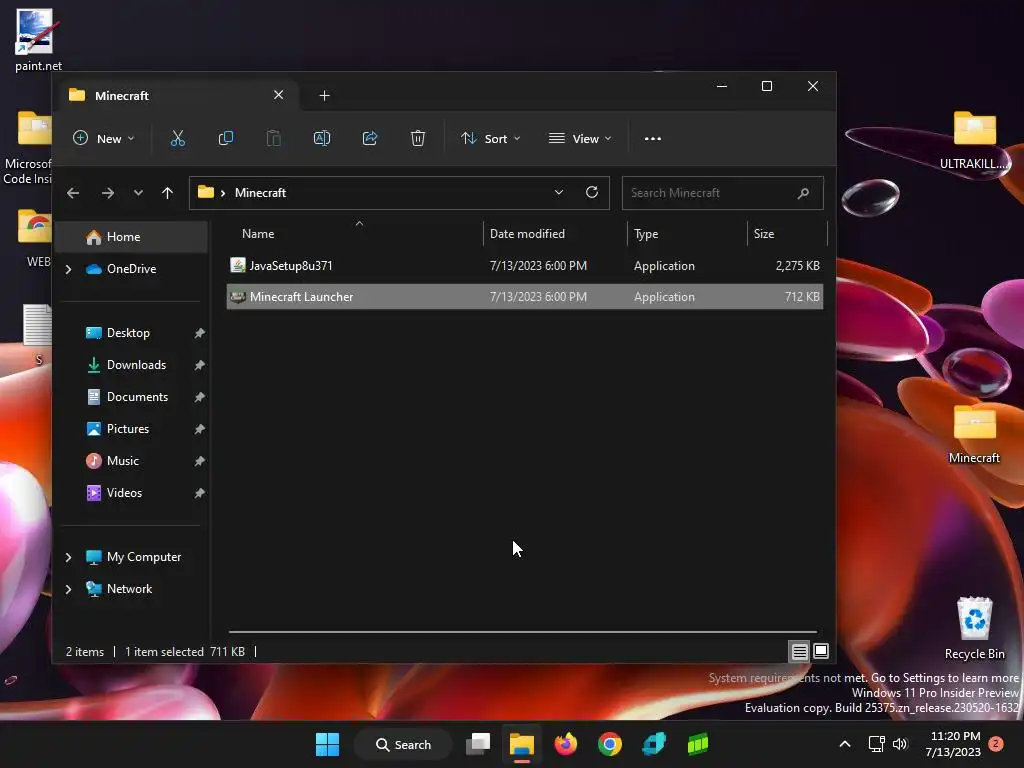
Task: Open the volume control in tray
Action: [x=900, y=744]
